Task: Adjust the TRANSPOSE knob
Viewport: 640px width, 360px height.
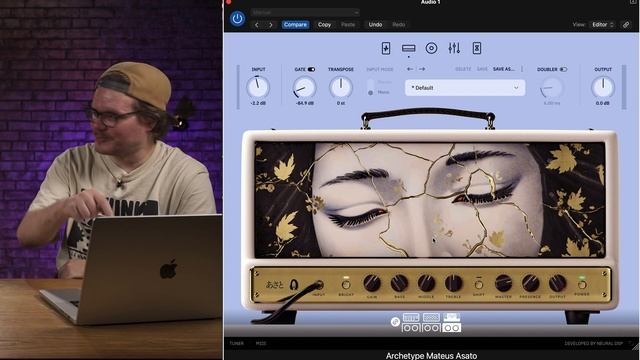Action: point(341,87)
